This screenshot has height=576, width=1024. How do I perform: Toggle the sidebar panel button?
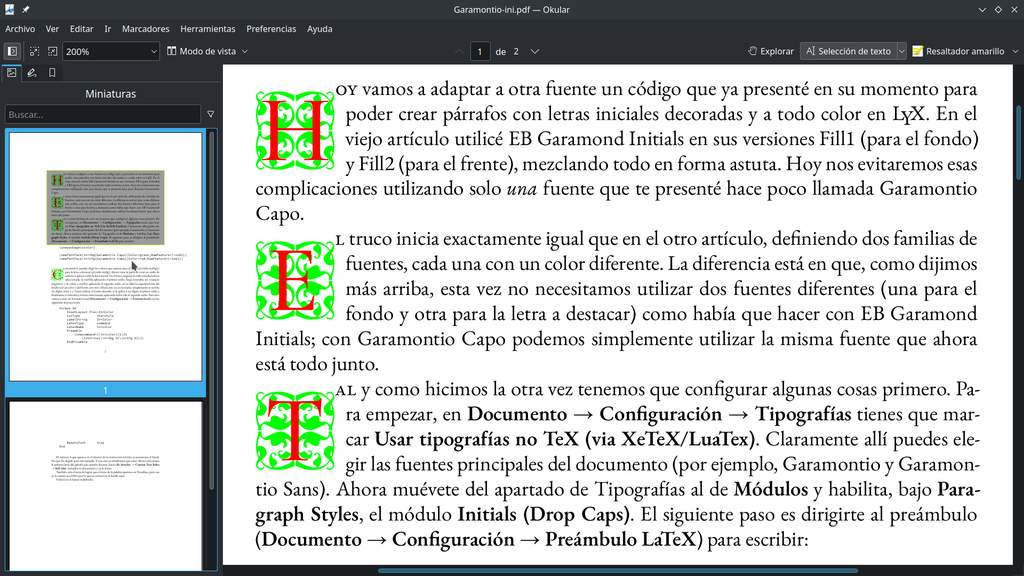12,51
